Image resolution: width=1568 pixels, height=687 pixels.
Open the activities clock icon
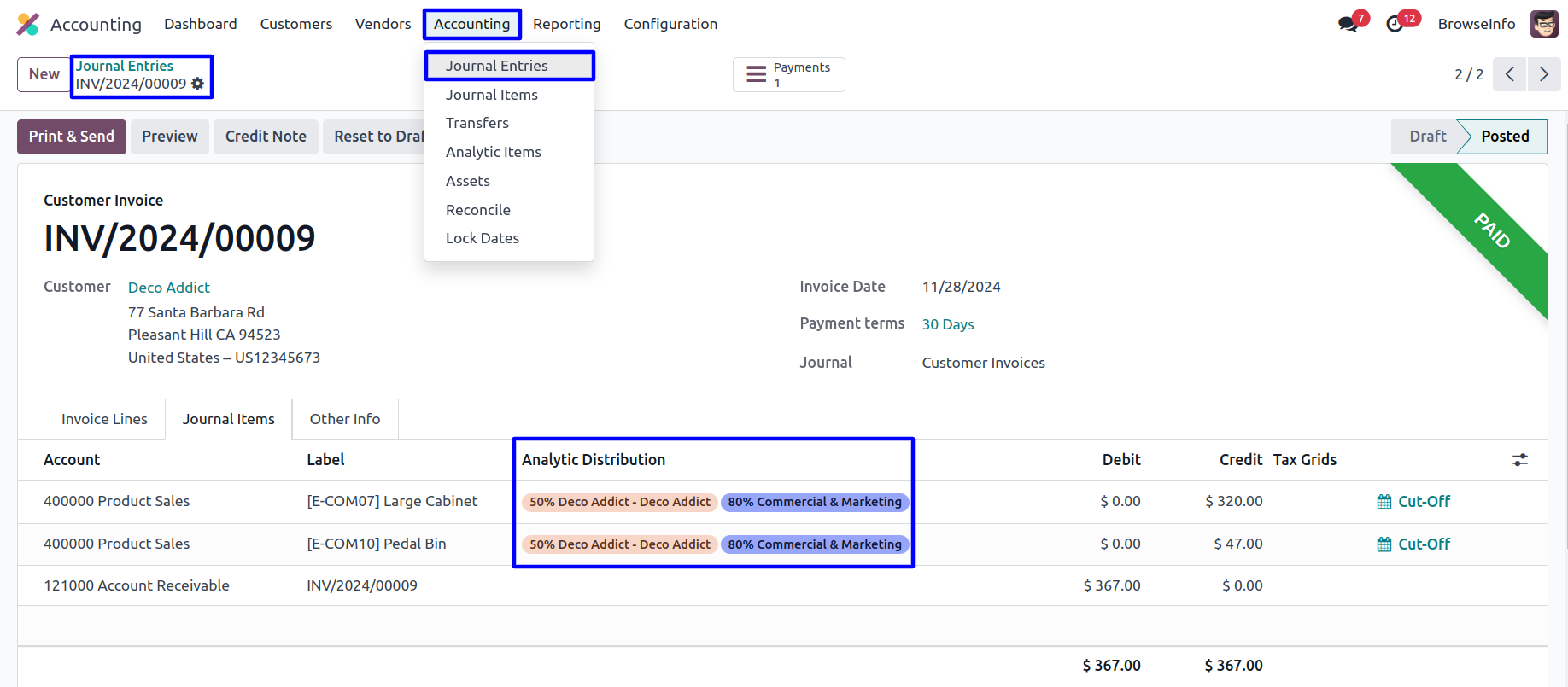1395,24
